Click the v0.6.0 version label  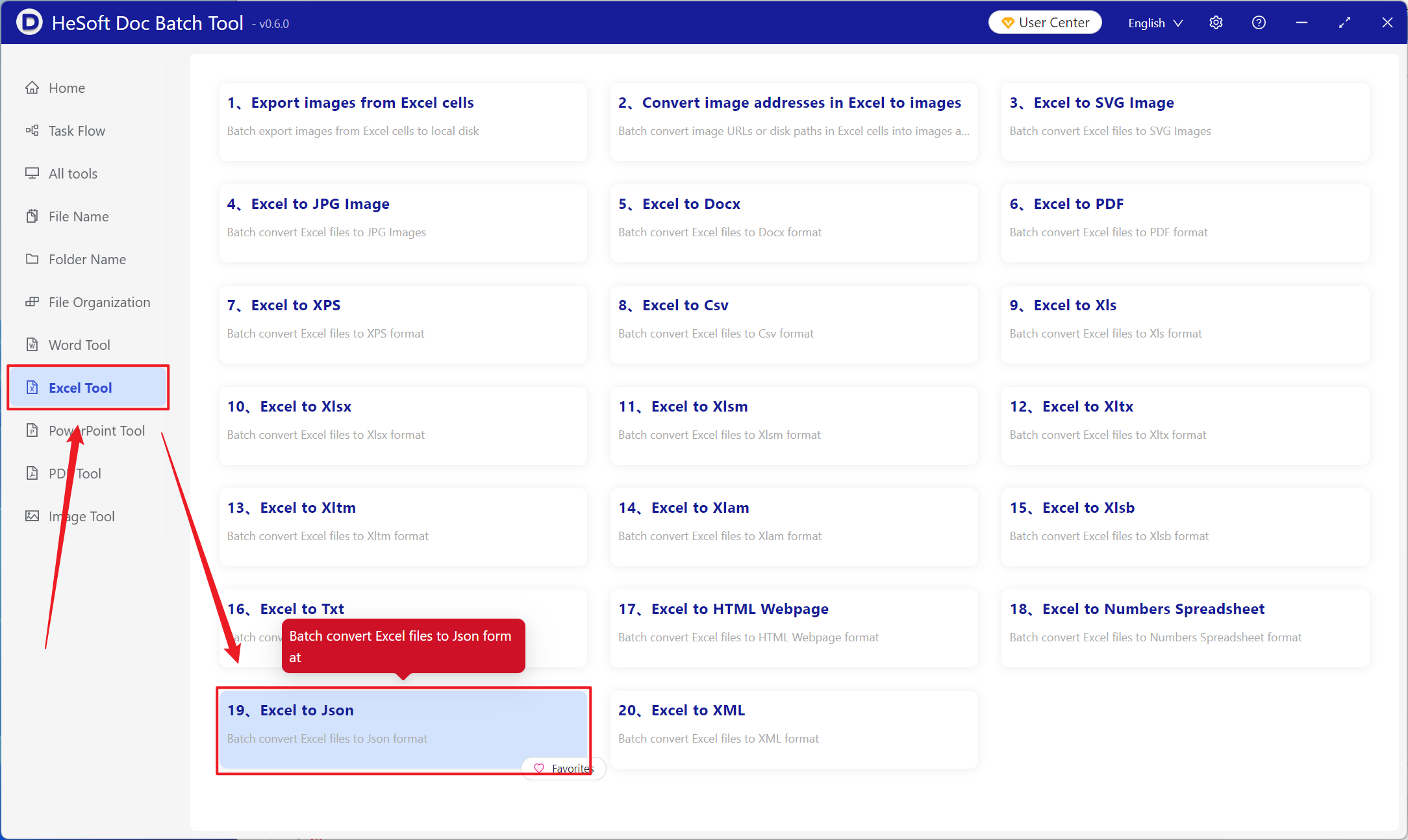tap(271, 24)
